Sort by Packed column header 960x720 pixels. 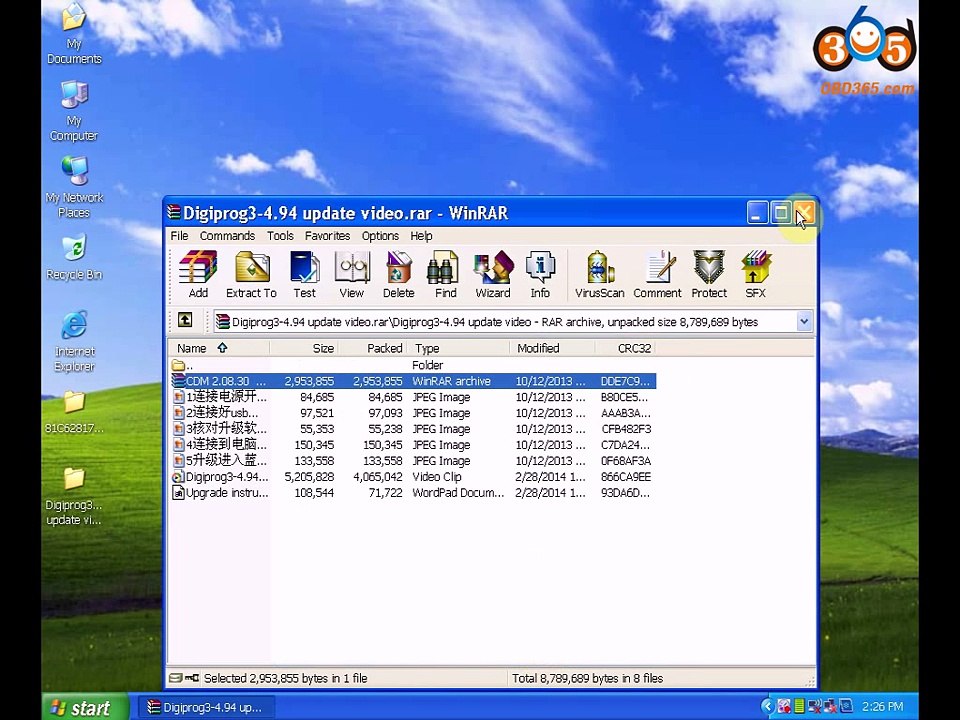tap(373, 348)
